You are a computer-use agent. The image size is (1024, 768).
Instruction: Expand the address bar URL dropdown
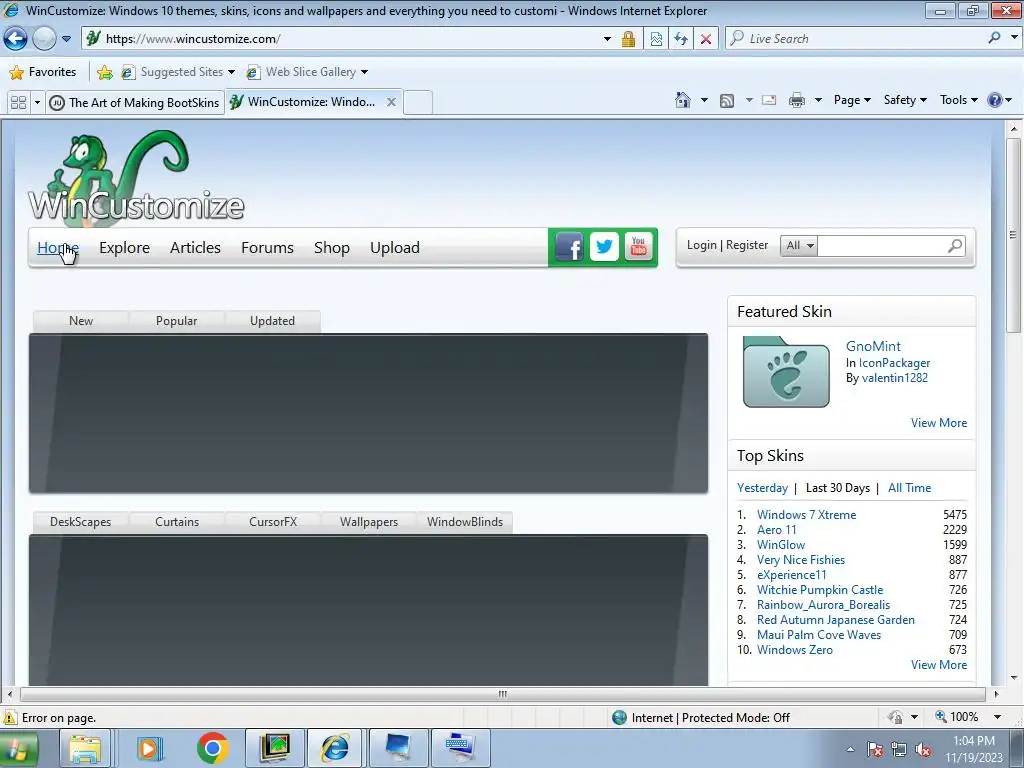[607, 39]
